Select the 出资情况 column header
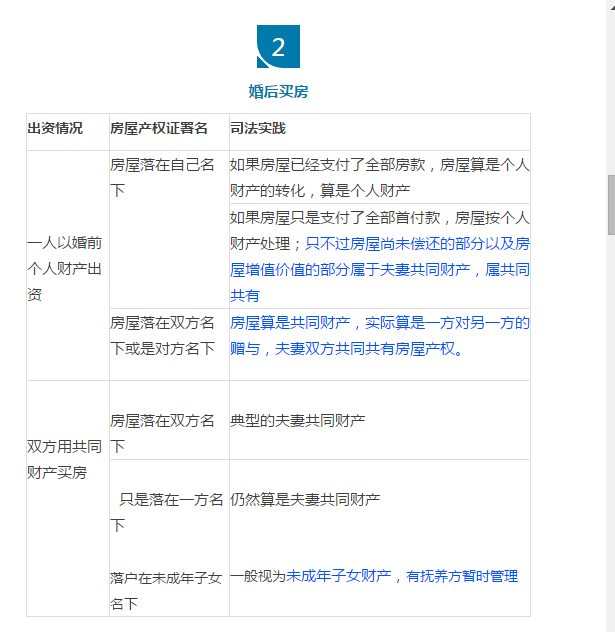The height and width of the screenshot is (632, 615). 55,129
